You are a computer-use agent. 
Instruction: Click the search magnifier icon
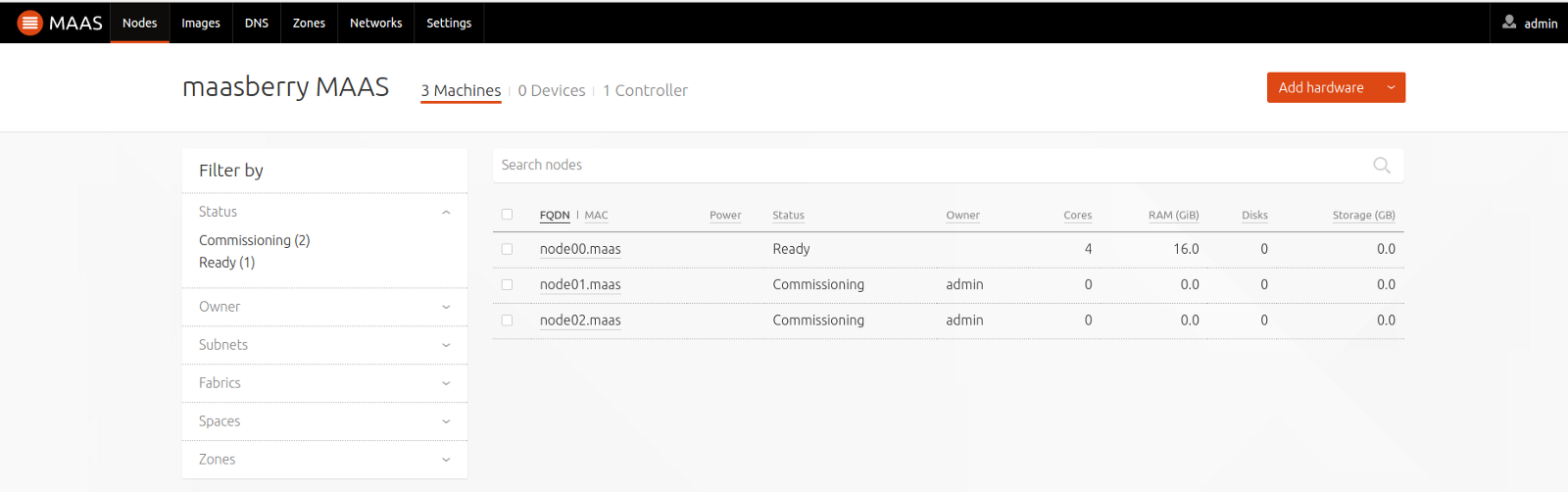[1382, 166]
